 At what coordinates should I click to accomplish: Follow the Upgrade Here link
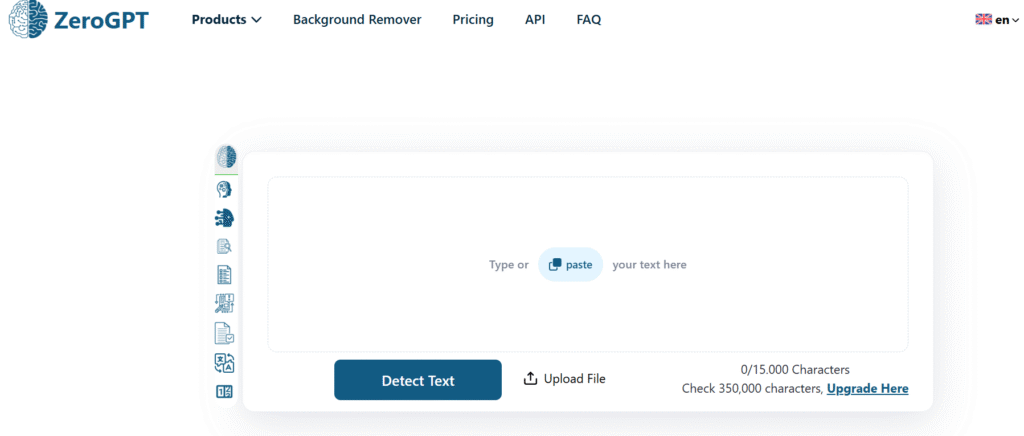pyautogui.click(x=867, y=388)
